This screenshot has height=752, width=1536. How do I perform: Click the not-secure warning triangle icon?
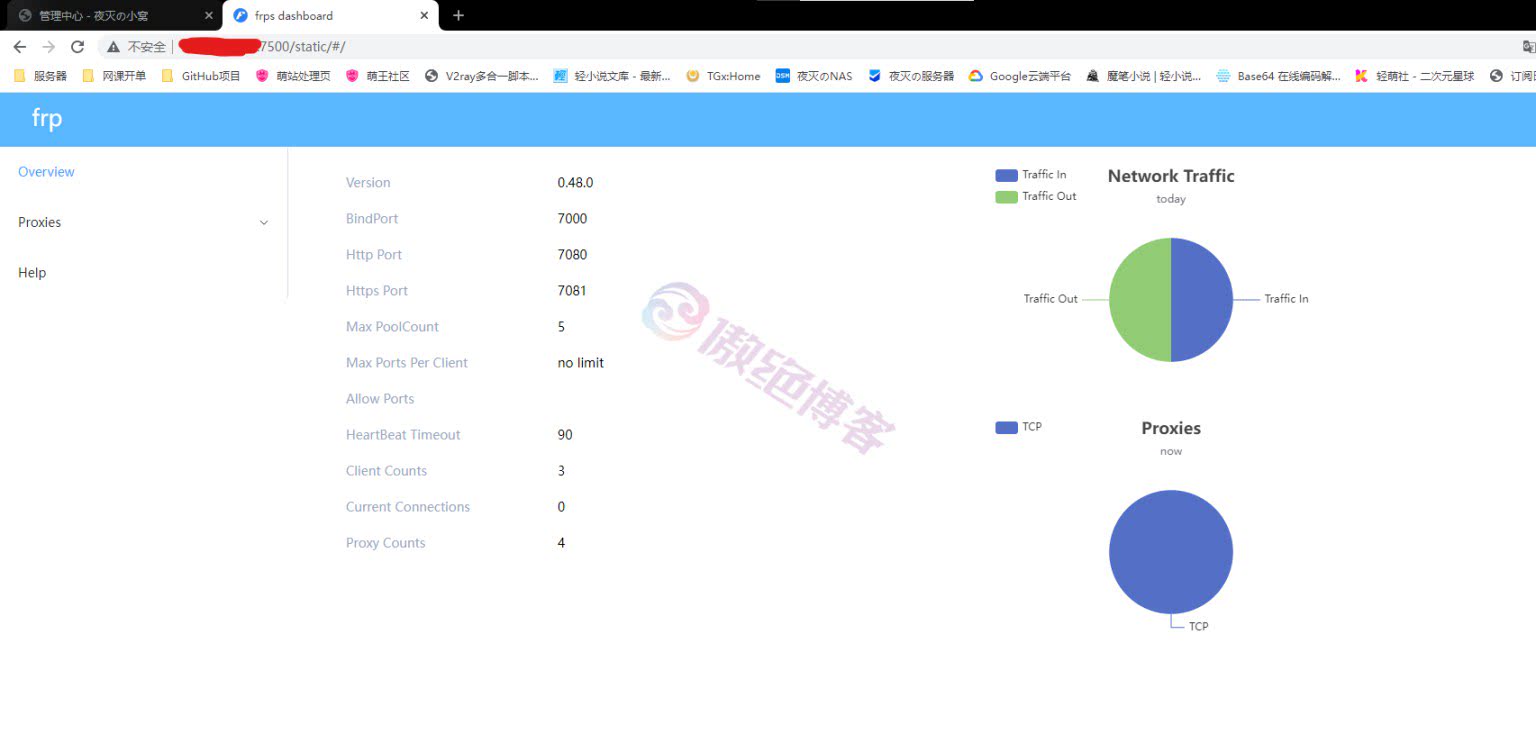pos(114,47)
